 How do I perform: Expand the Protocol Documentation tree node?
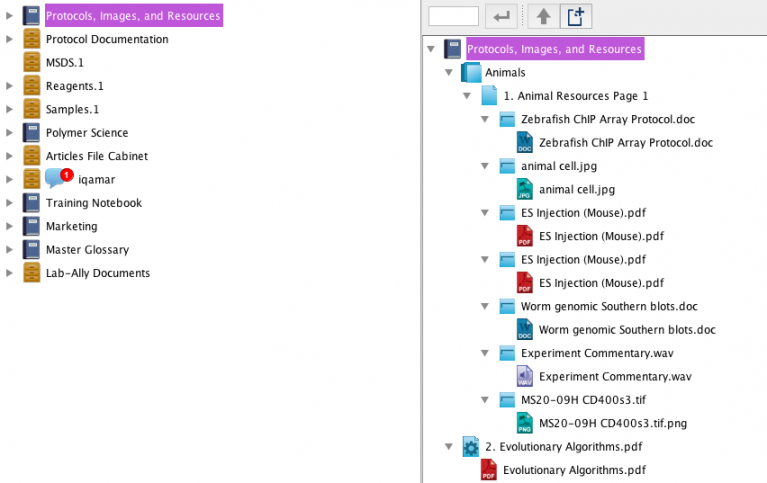10,39
